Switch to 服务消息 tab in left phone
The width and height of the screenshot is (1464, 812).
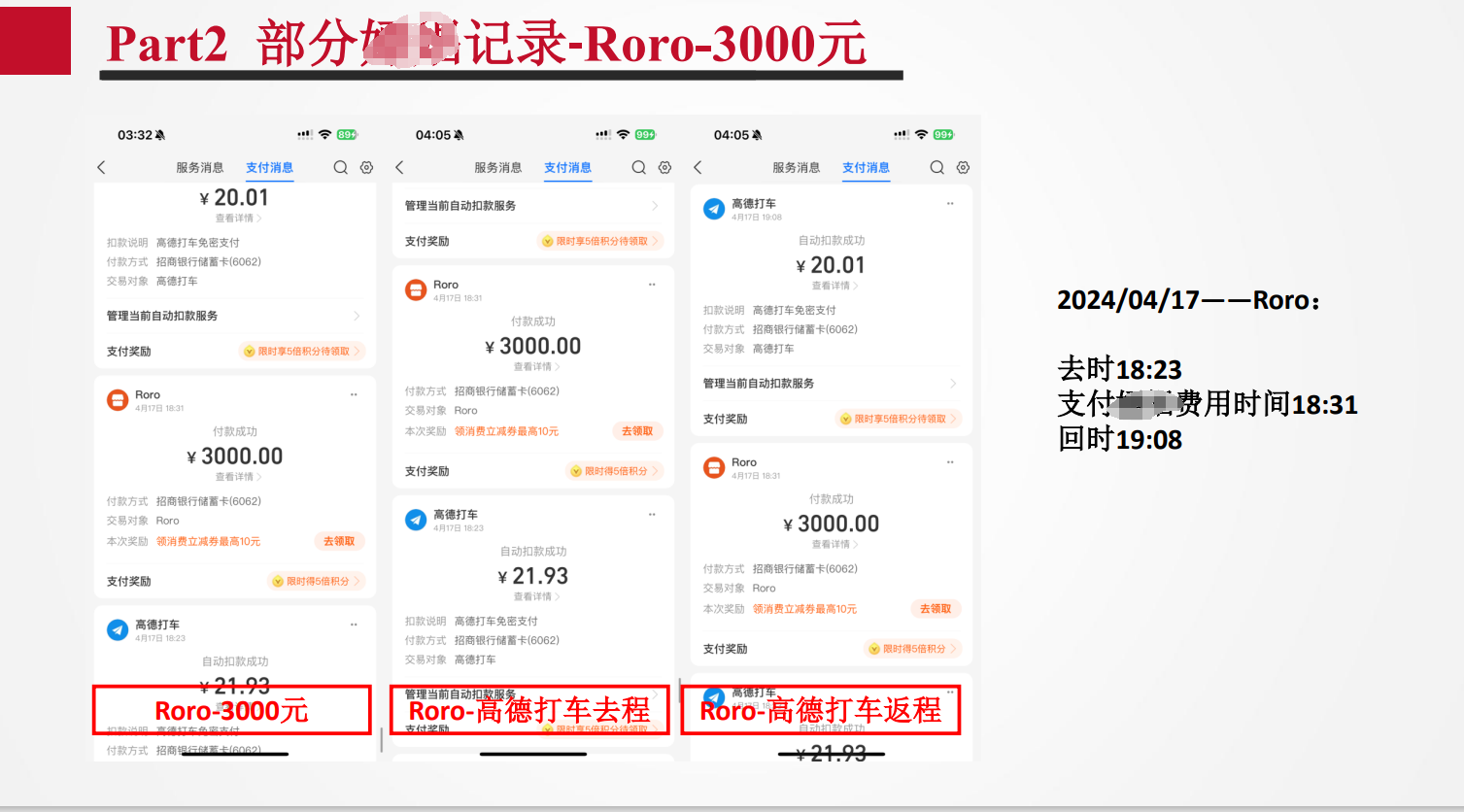point(199,168)
